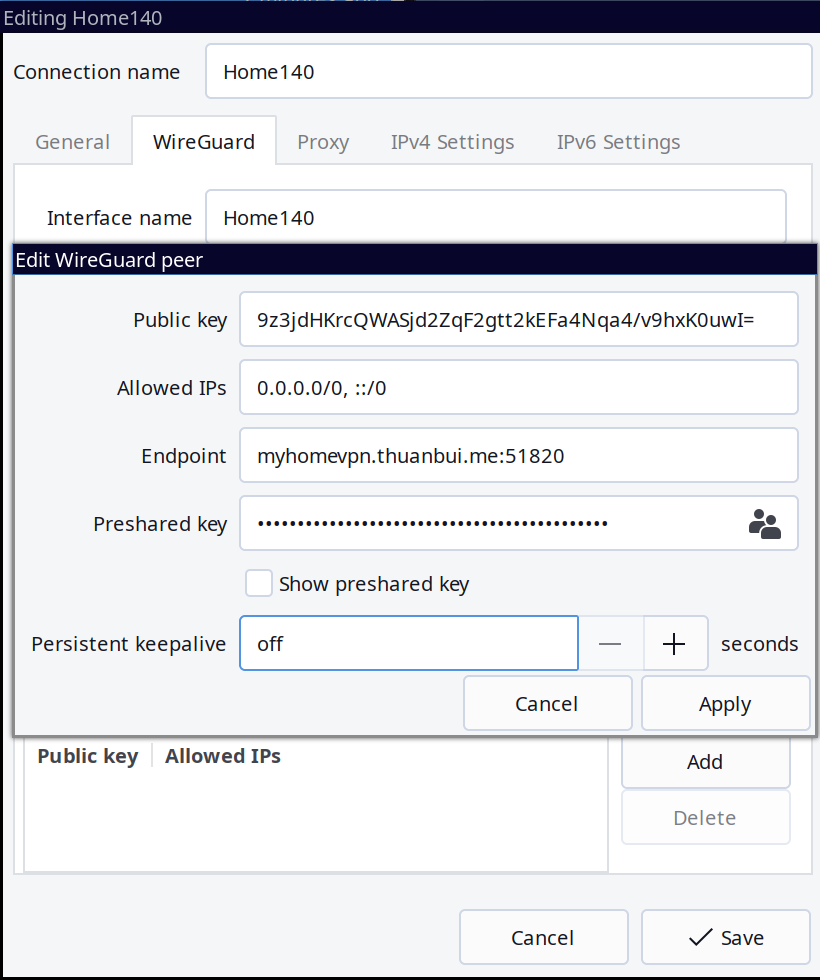
Task: Click the Endpoint text field
Action: click(518, 456)
